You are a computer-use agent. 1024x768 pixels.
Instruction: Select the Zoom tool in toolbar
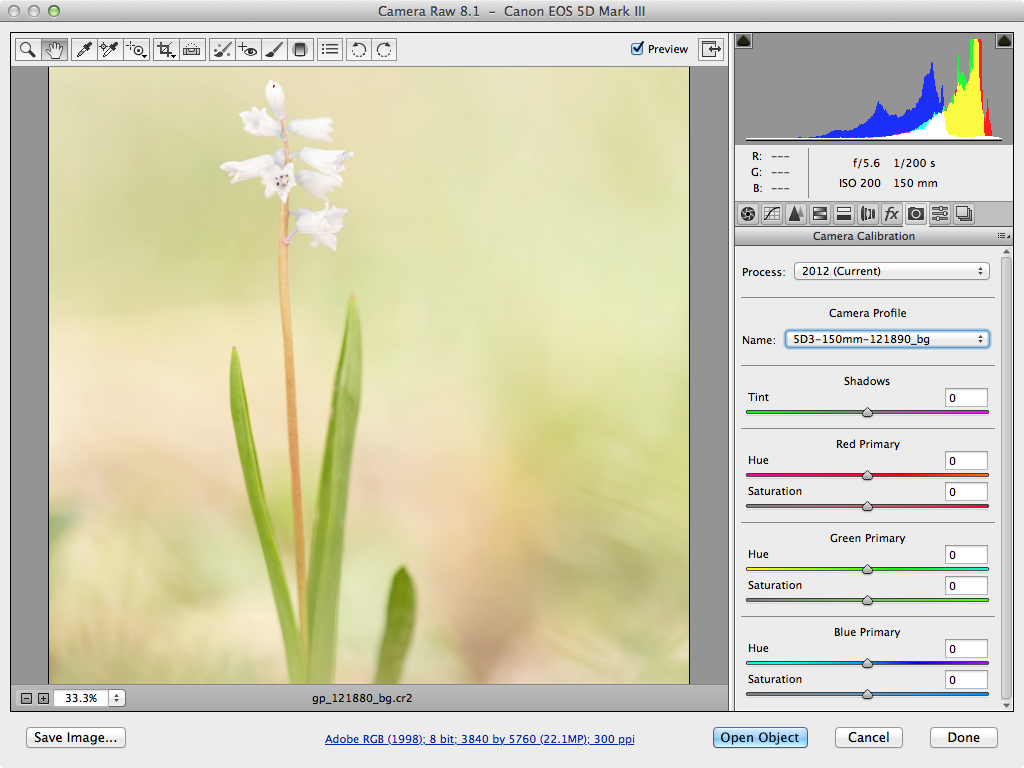pos(28,50)
